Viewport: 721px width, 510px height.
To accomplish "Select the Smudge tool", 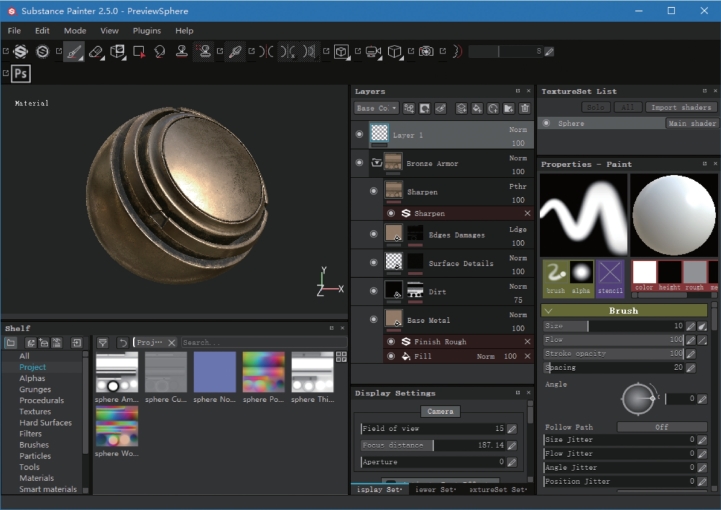I will coord(160,52).
